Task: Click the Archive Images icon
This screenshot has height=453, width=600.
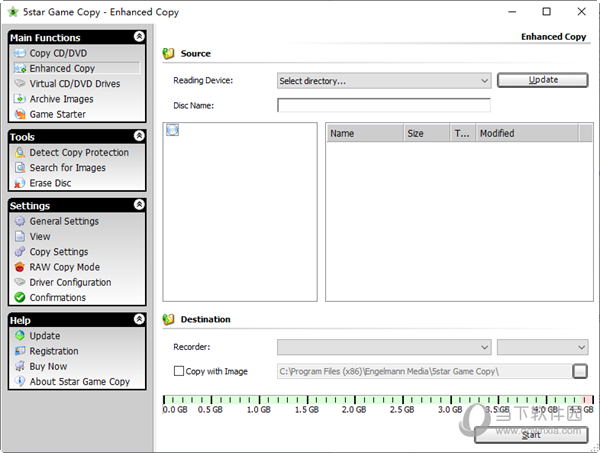Action: click(20, 99)
